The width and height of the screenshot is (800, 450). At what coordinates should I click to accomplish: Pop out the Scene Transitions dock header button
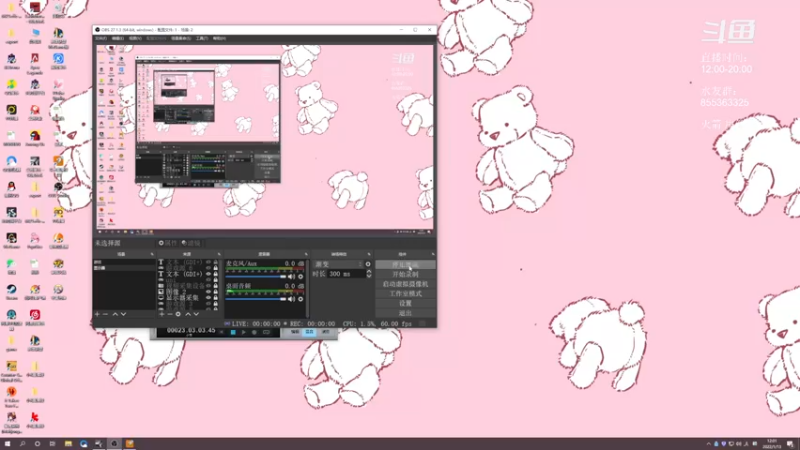(368, 254)
